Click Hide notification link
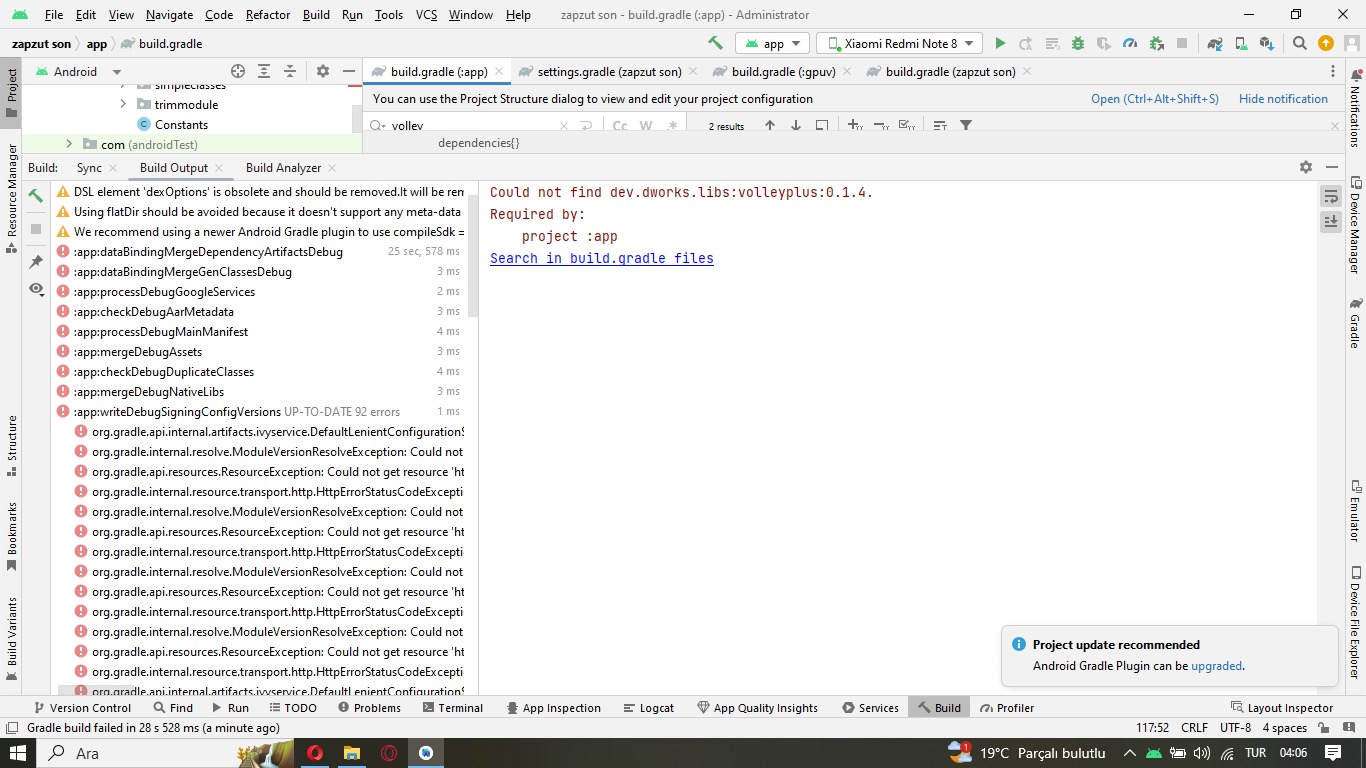Screen dimensions: 1366x768 (1283, 98)
